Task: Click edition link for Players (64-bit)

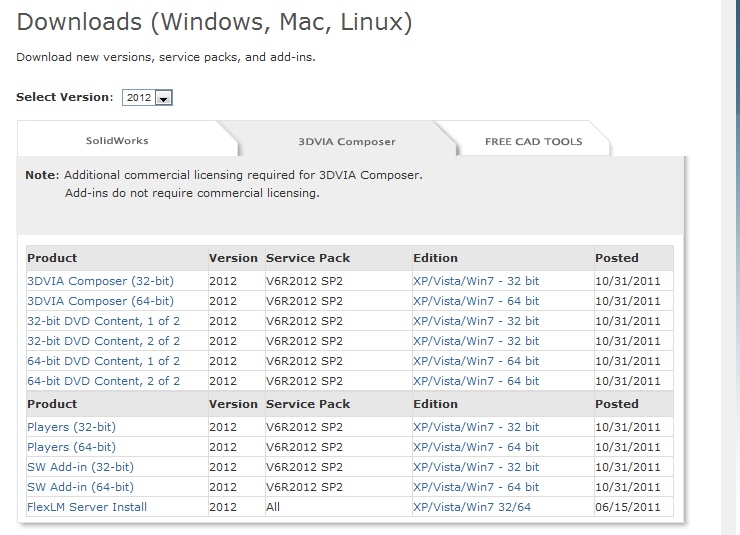Action: pos(476,447)
